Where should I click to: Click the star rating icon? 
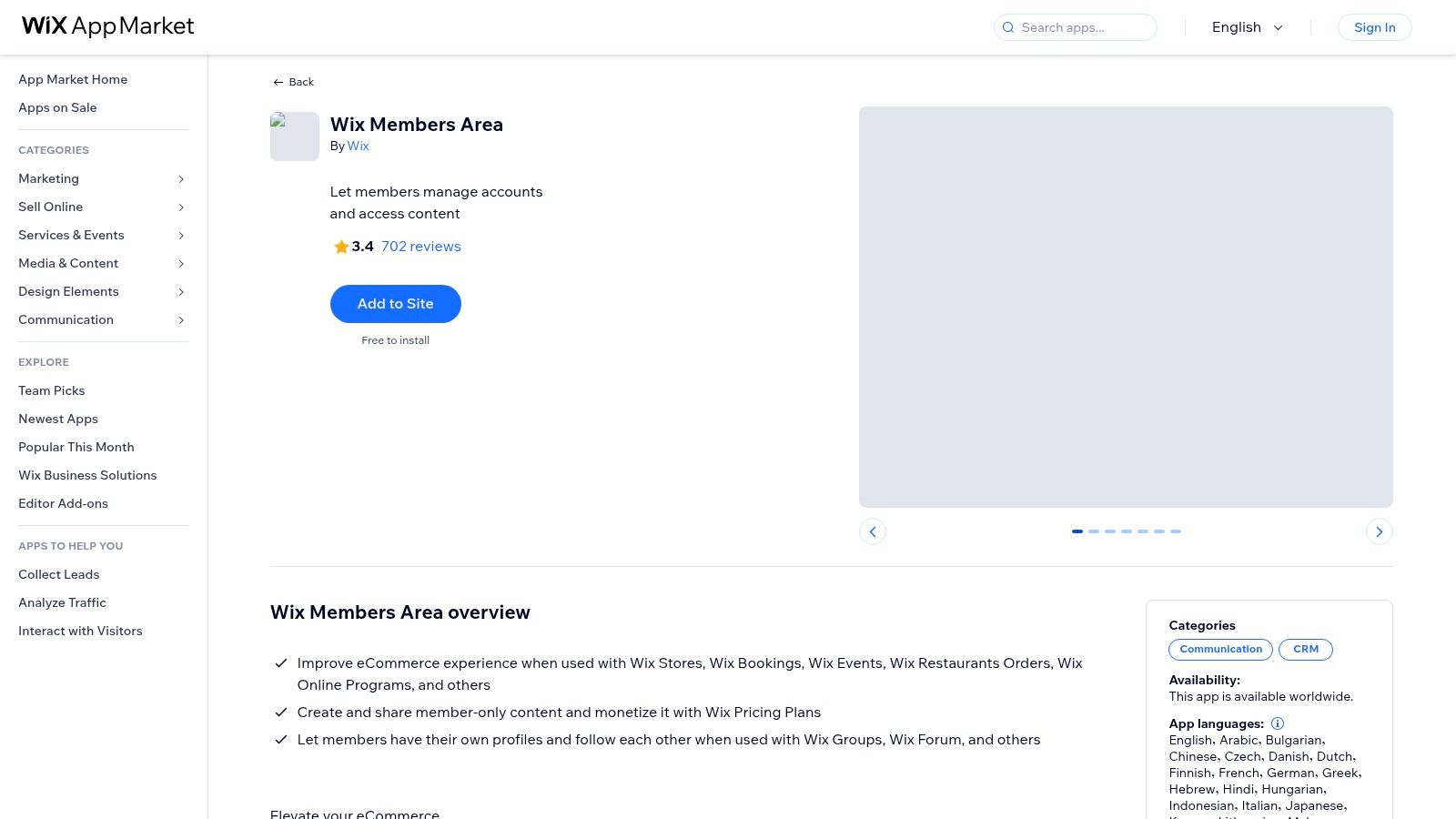341,246
